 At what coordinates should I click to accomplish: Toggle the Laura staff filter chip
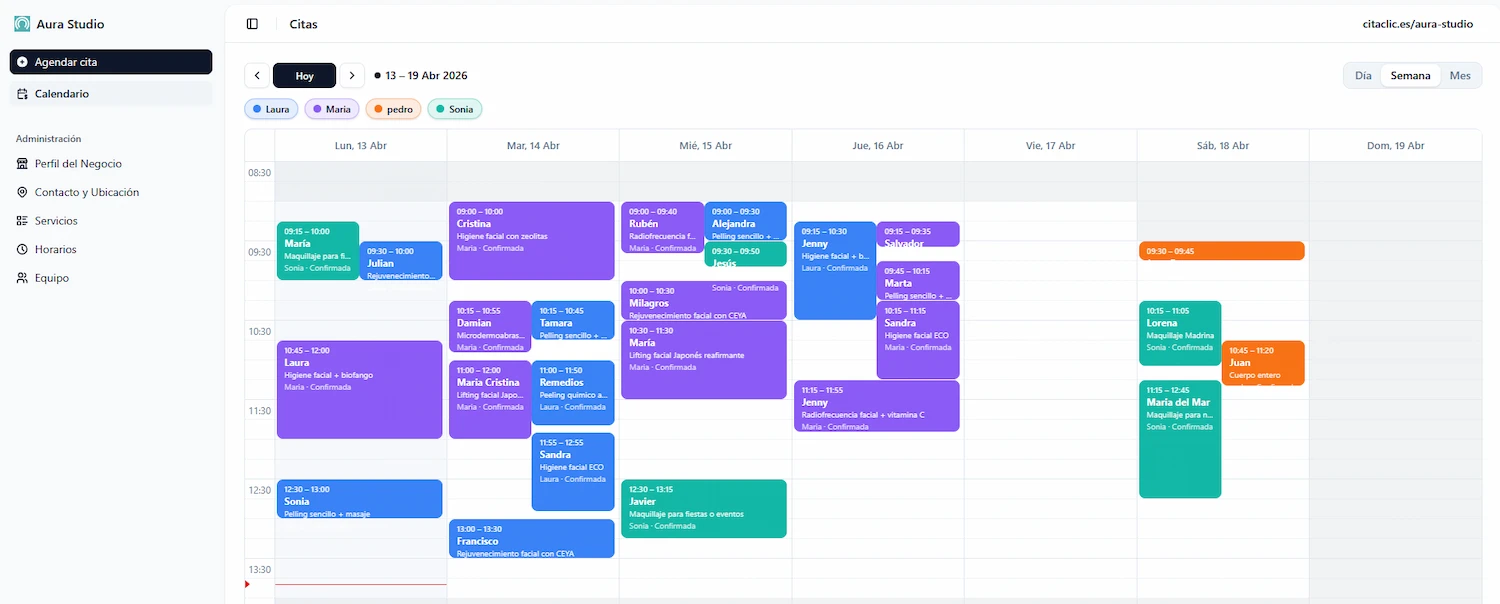click(x=270, y=108)
